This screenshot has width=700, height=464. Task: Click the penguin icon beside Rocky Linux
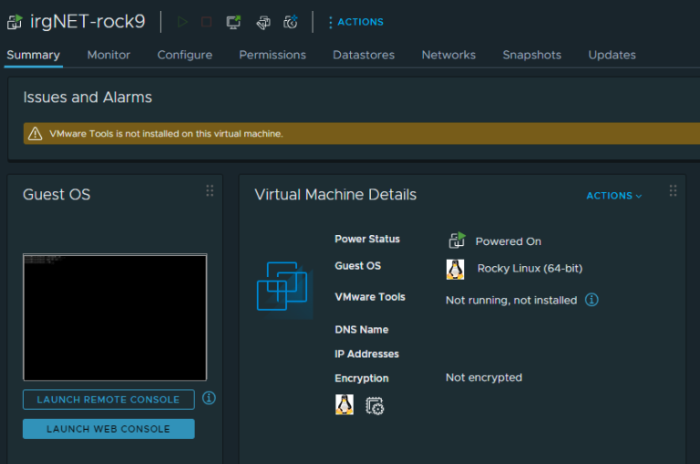coord(455,269)
